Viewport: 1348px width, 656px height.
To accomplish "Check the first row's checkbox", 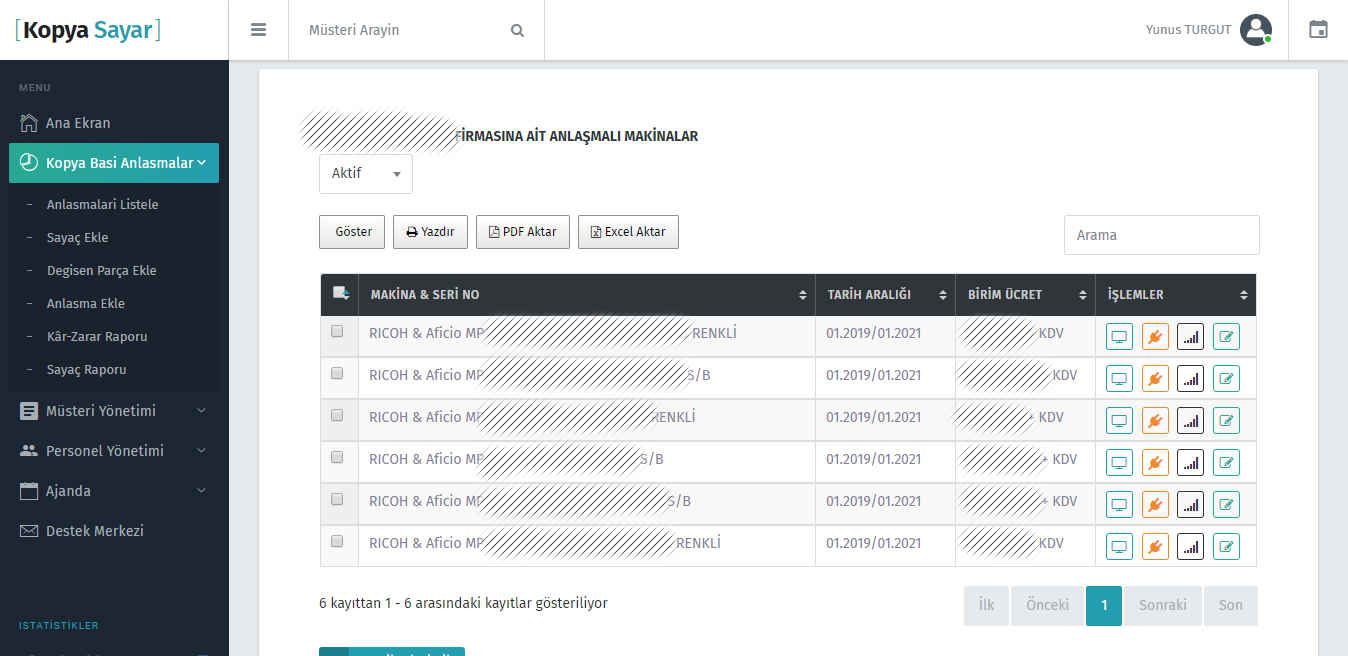I will [337, 331].
